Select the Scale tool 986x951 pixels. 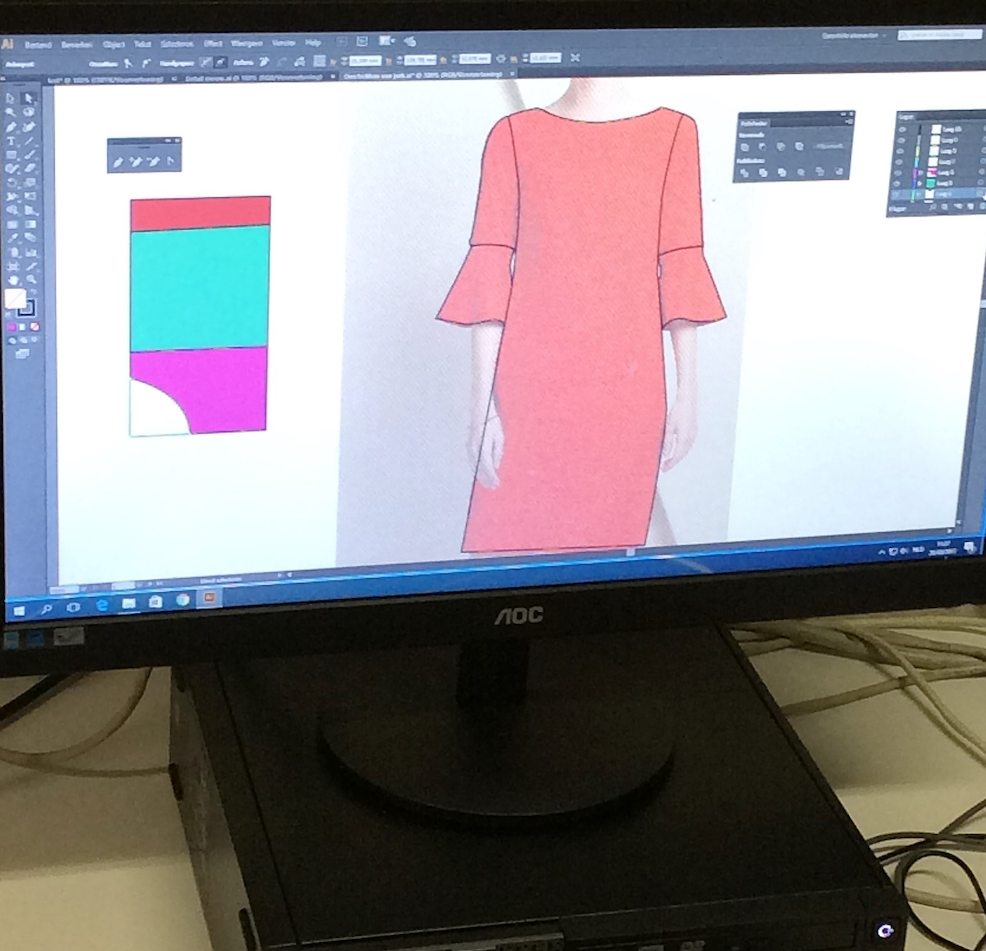(x=30, y=183)
